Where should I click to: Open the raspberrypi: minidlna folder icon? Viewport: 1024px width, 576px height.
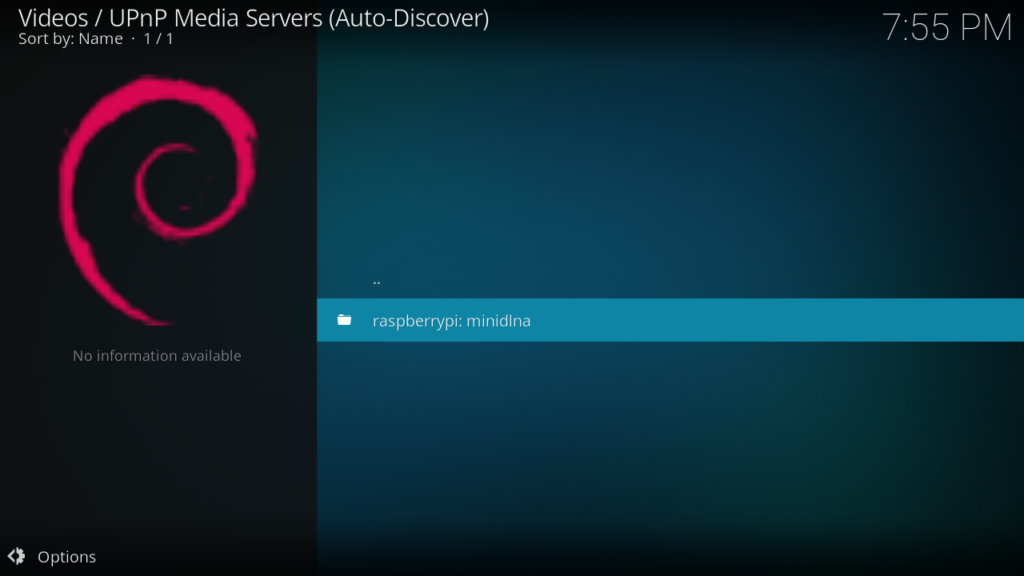pyautogui.click(x=344, y=320)
